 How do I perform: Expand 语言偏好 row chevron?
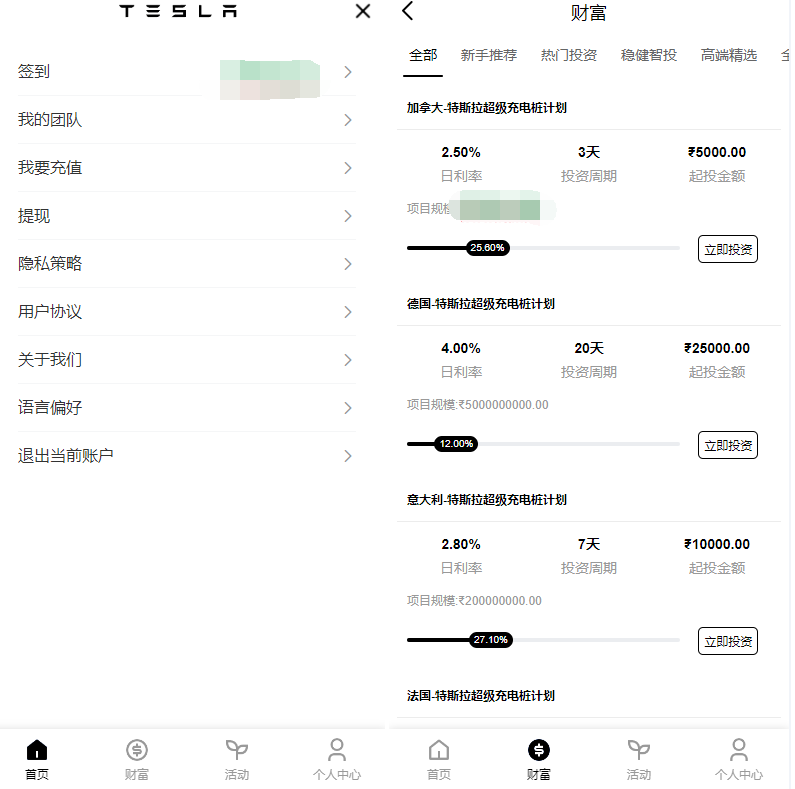pyautogui.click(x=348, y=408)
